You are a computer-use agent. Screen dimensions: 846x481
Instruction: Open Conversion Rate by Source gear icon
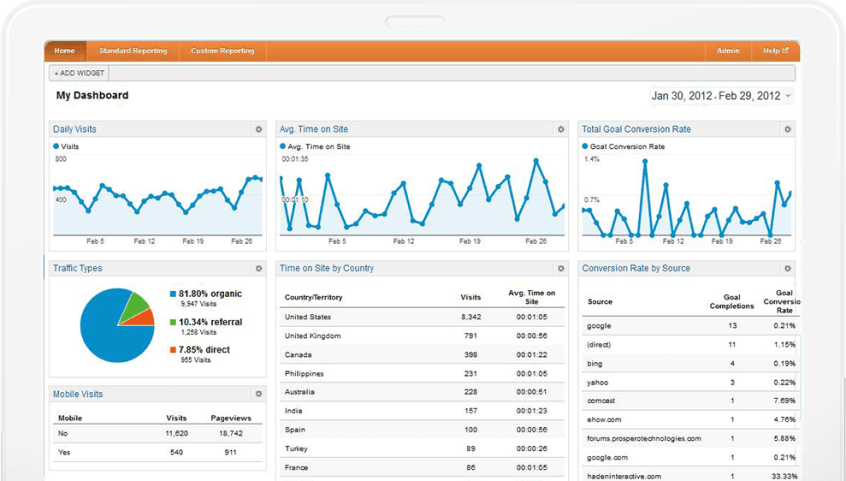pos(788,268)
